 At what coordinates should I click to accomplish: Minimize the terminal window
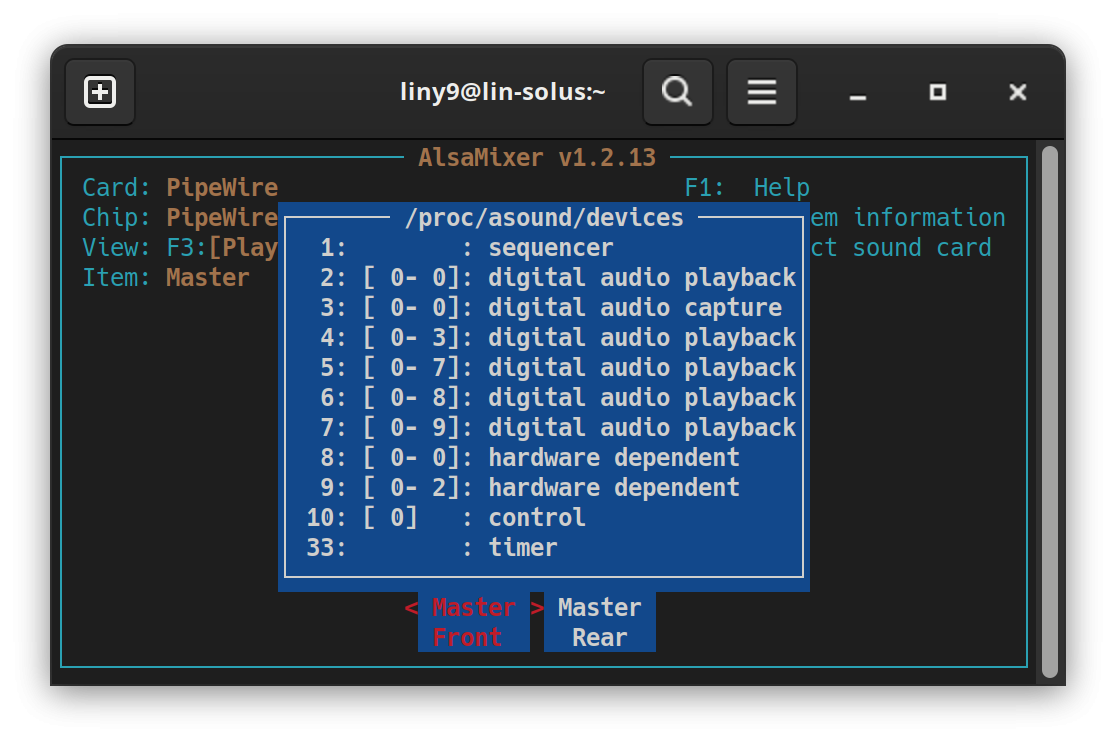pyautogui.click(x=857, y=93)
